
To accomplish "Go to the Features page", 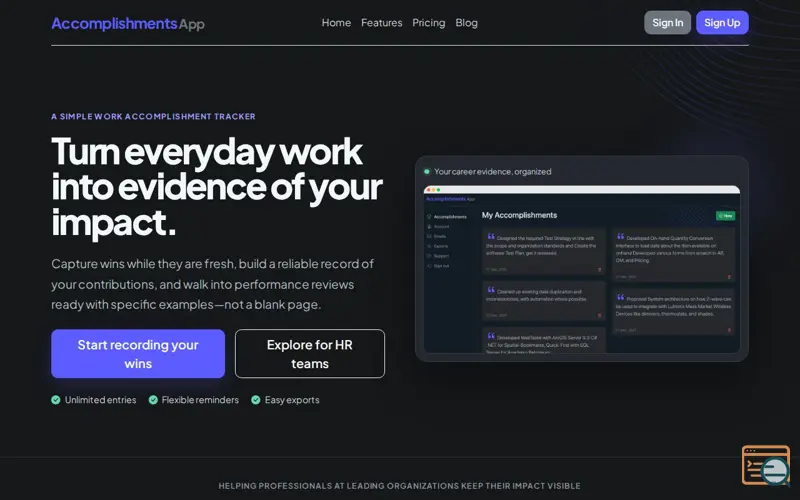I will pos(382,23).
